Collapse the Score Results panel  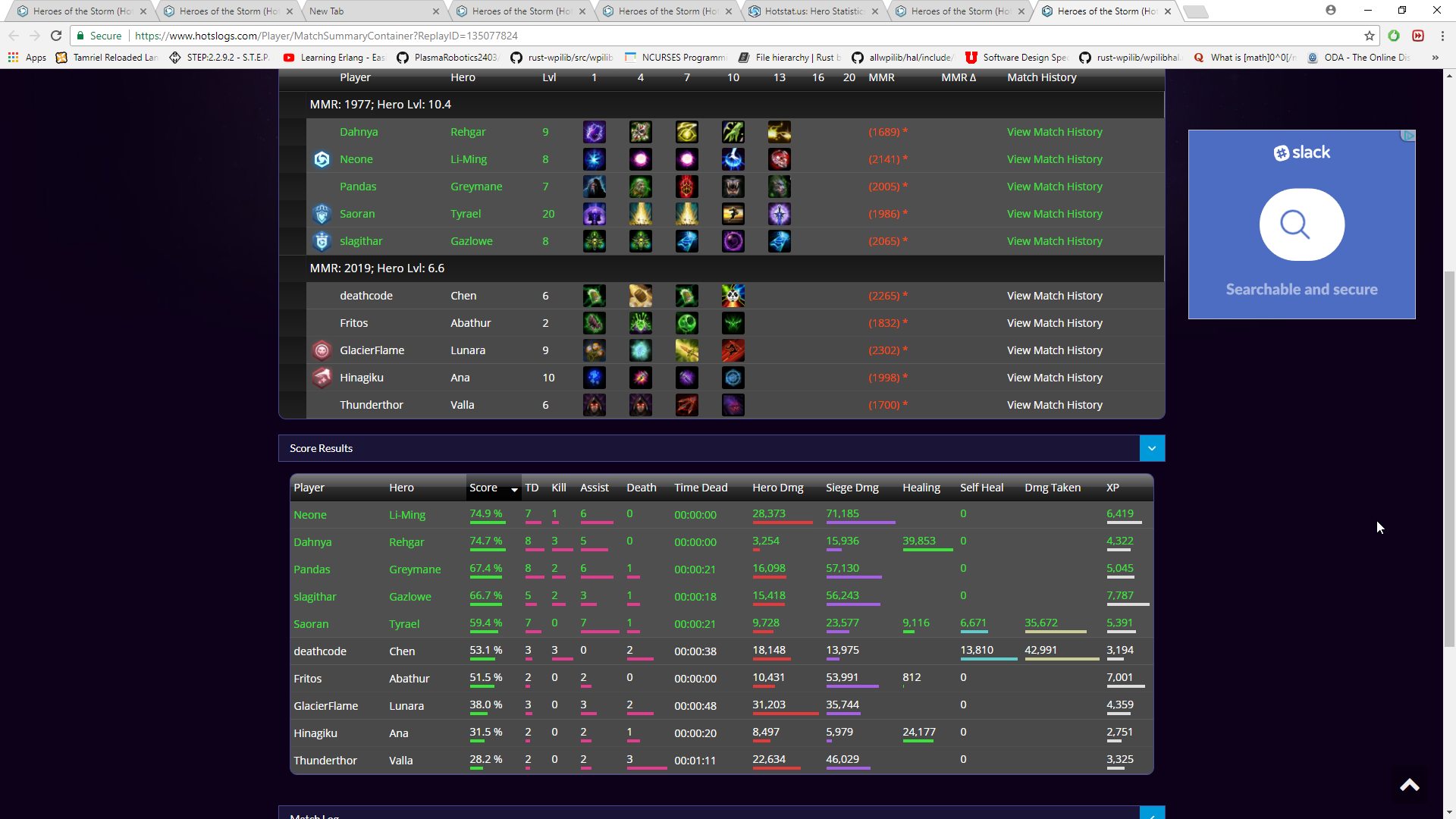pos(1152,448)
